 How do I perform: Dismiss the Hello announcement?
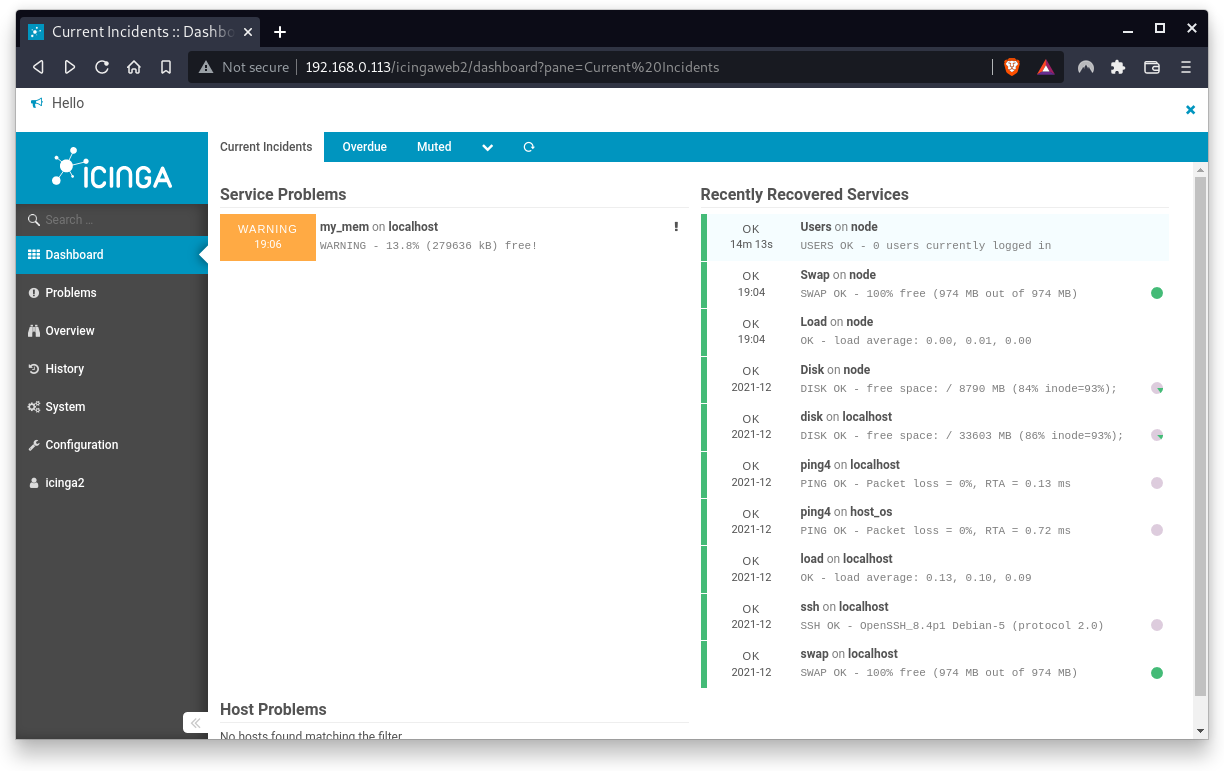pyautogui.click(x=1190, y=110)
